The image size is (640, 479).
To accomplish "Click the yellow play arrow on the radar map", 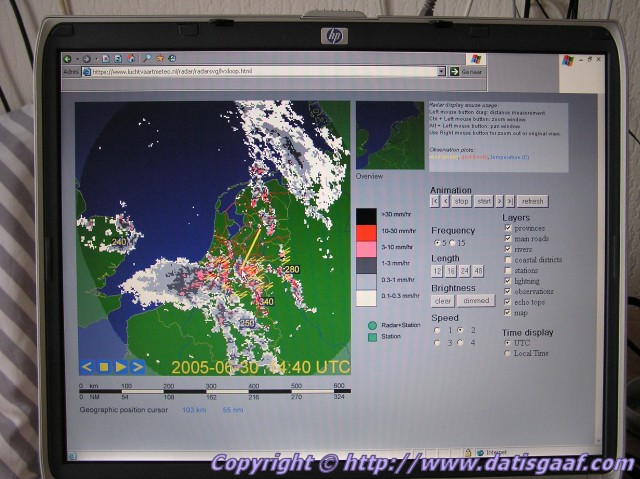I will pyautogui.click(x=121, y=366).
